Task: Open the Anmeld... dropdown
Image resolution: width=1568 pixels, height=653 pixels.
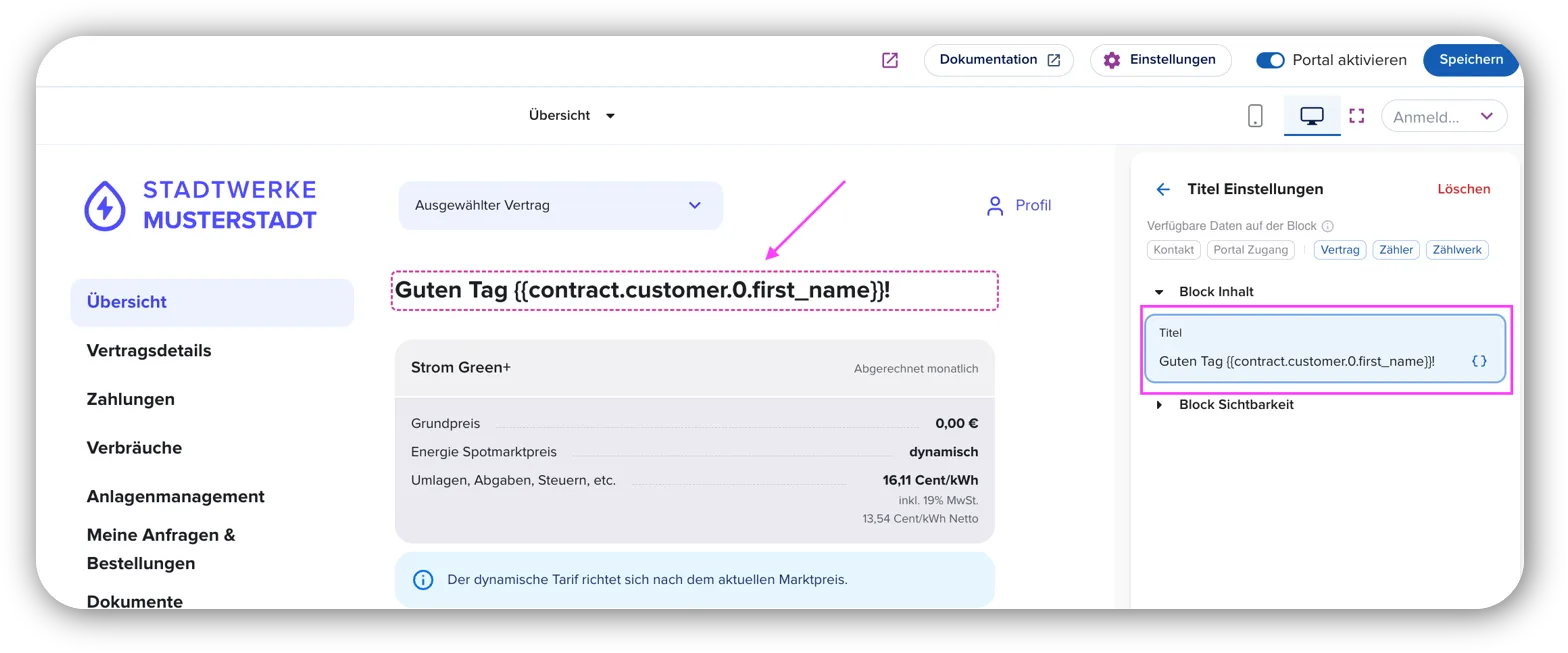Action: (x=1444, y=116)
